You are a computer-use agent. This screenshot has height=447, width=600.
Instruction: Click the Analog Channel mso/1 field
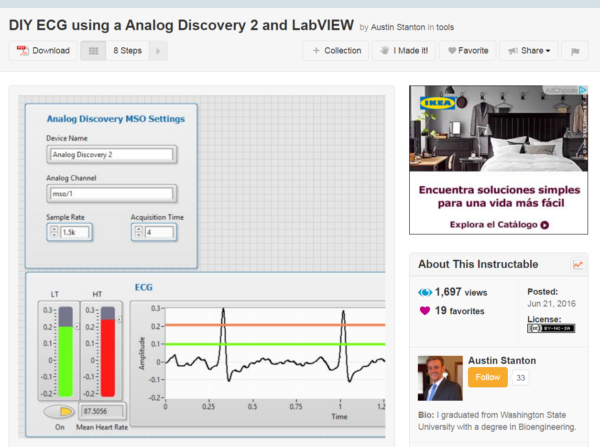112,194
